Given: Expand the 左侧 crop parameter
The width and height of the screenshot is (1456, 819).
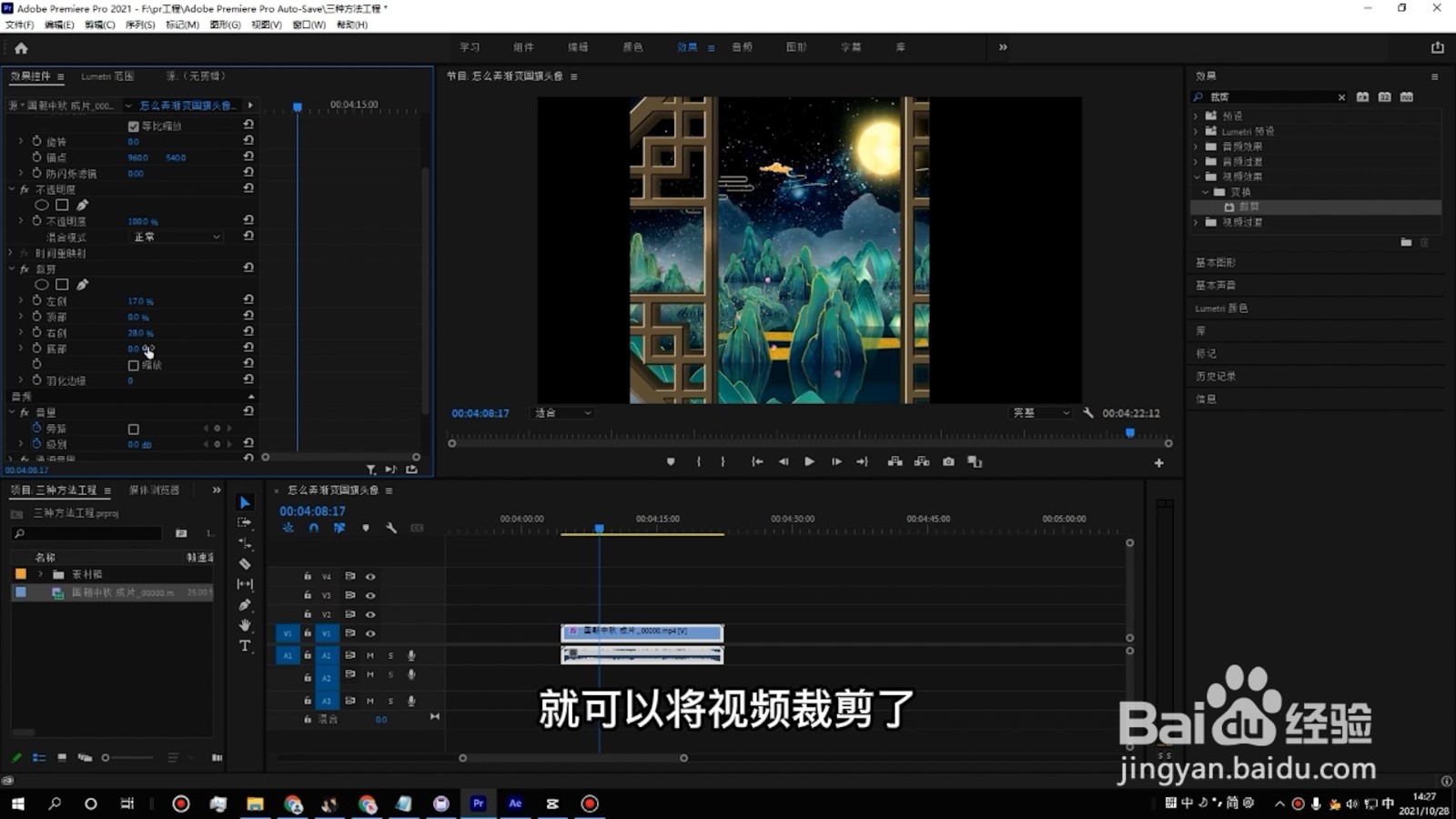Looking at the screenshot, I should click(x=21, y=300).
